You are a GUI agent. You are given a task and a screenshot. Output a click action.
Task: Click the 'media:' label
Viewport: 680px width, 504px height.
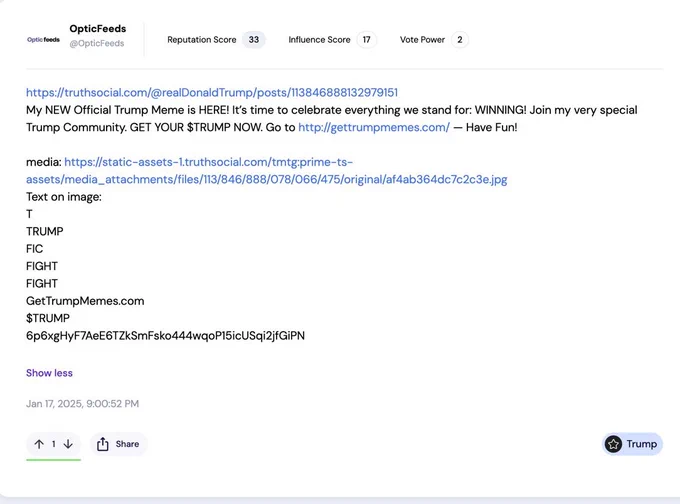[x=43, y=162]
